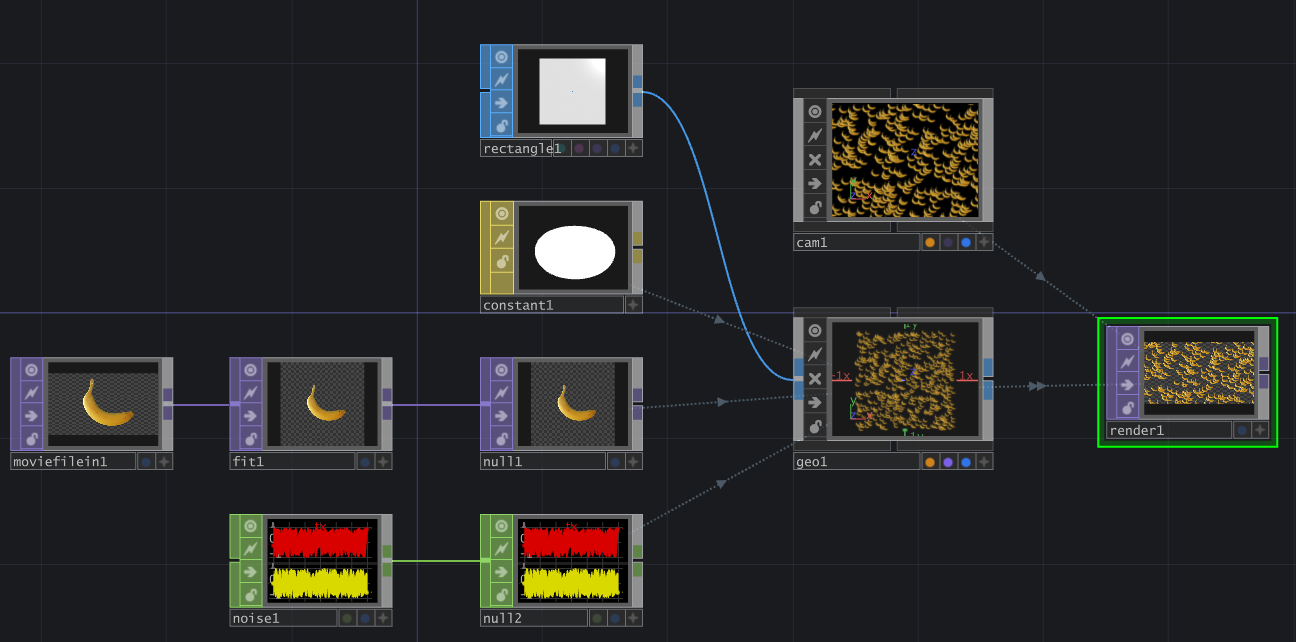Click the plus viewer button on render1
1296x642 pixels.
(1260, 430)
